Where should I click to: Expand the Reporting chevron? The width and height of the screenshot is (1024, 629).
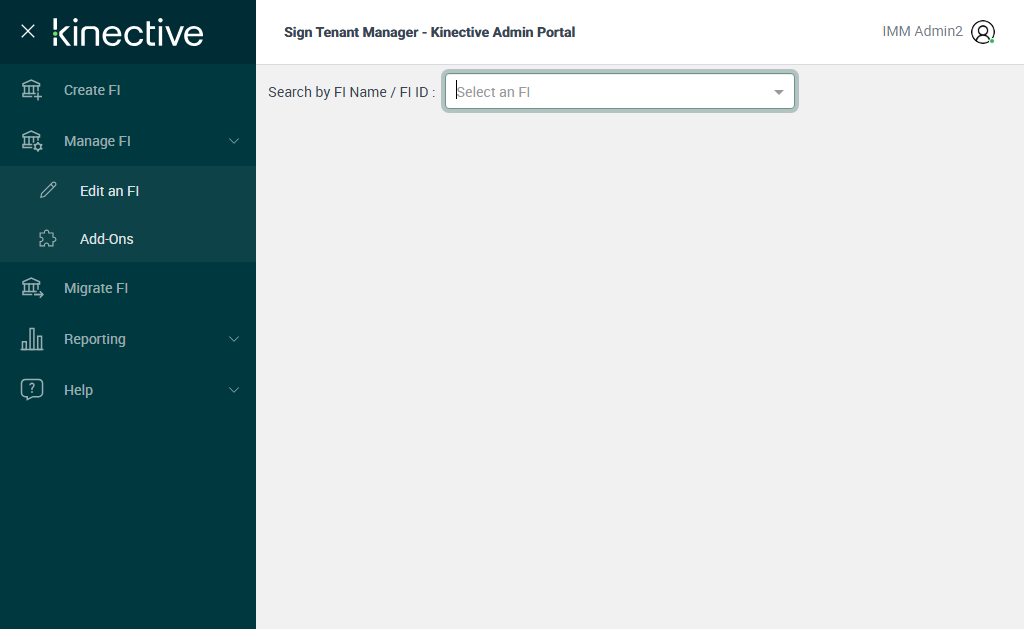tap(234, 339)
